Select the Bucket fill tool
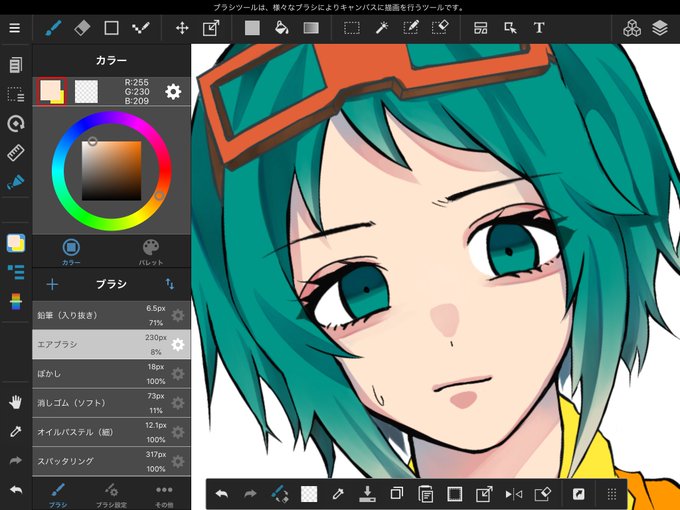The height and width of the screenshot is (510, 680). pyautogui.click(x=282, y=28)
